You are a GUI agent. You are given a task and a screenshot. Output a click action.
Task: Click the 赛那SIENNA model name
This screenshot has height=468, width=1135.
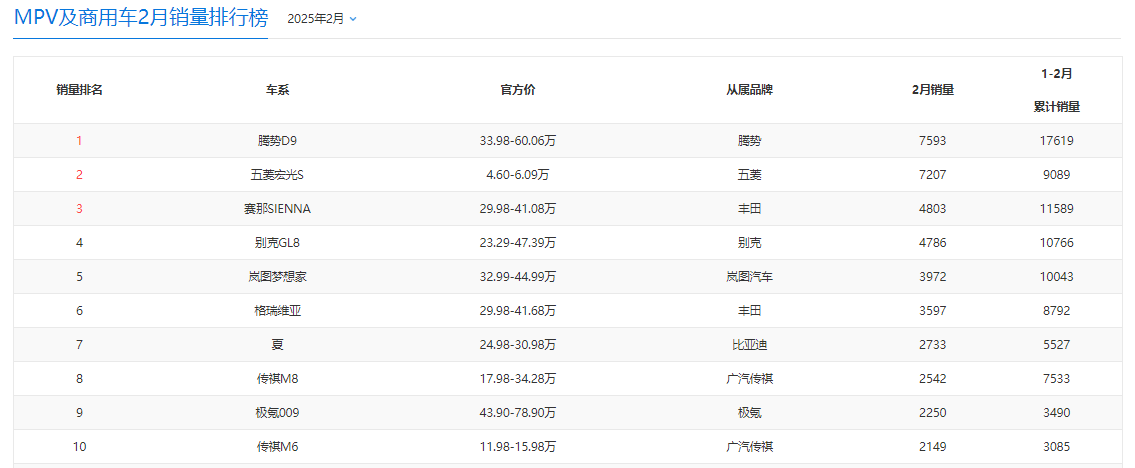pyautogui.click(x=277, y=209)
